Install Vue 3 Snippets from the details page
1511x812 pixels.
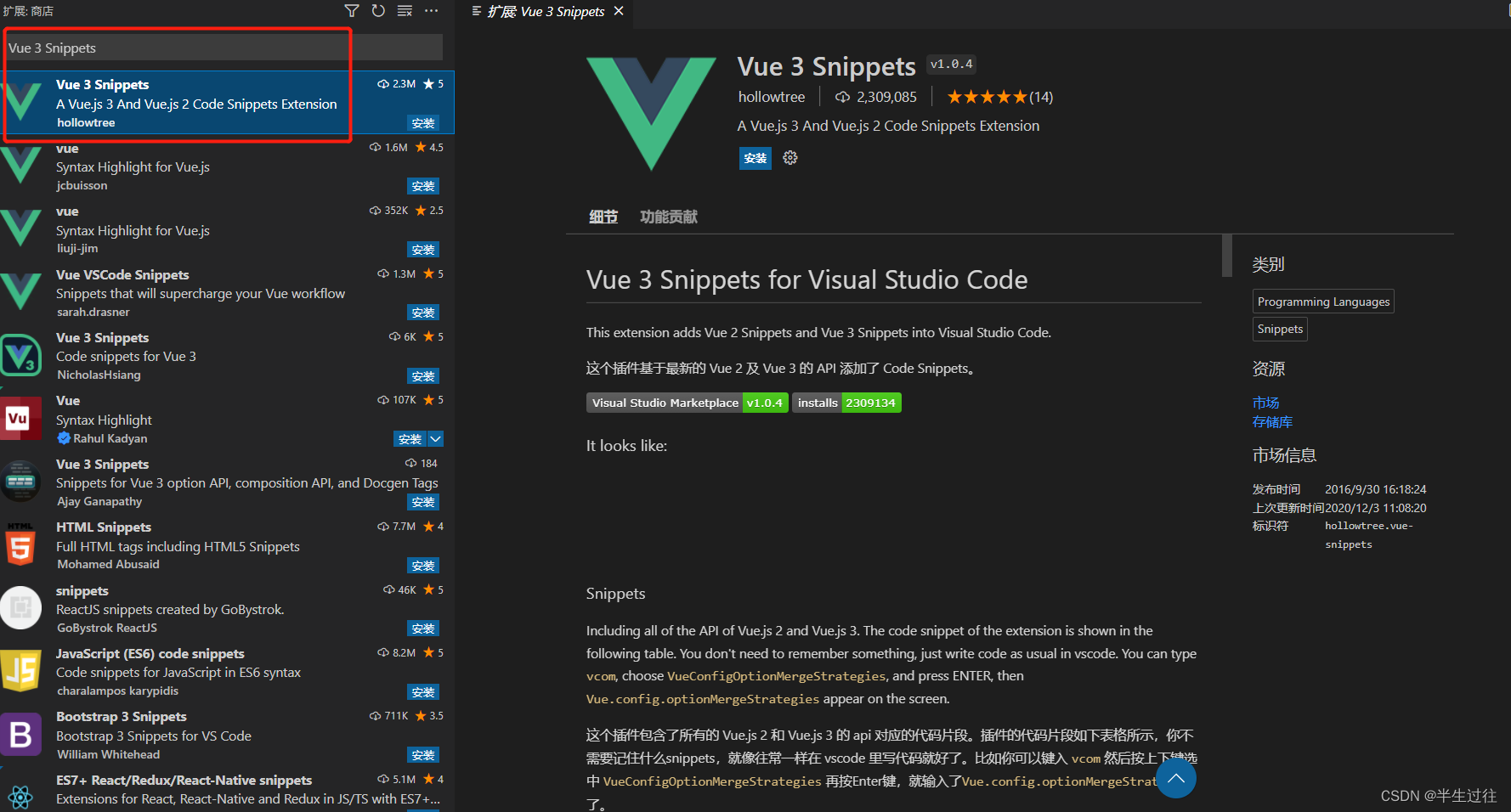click(755, 158)
